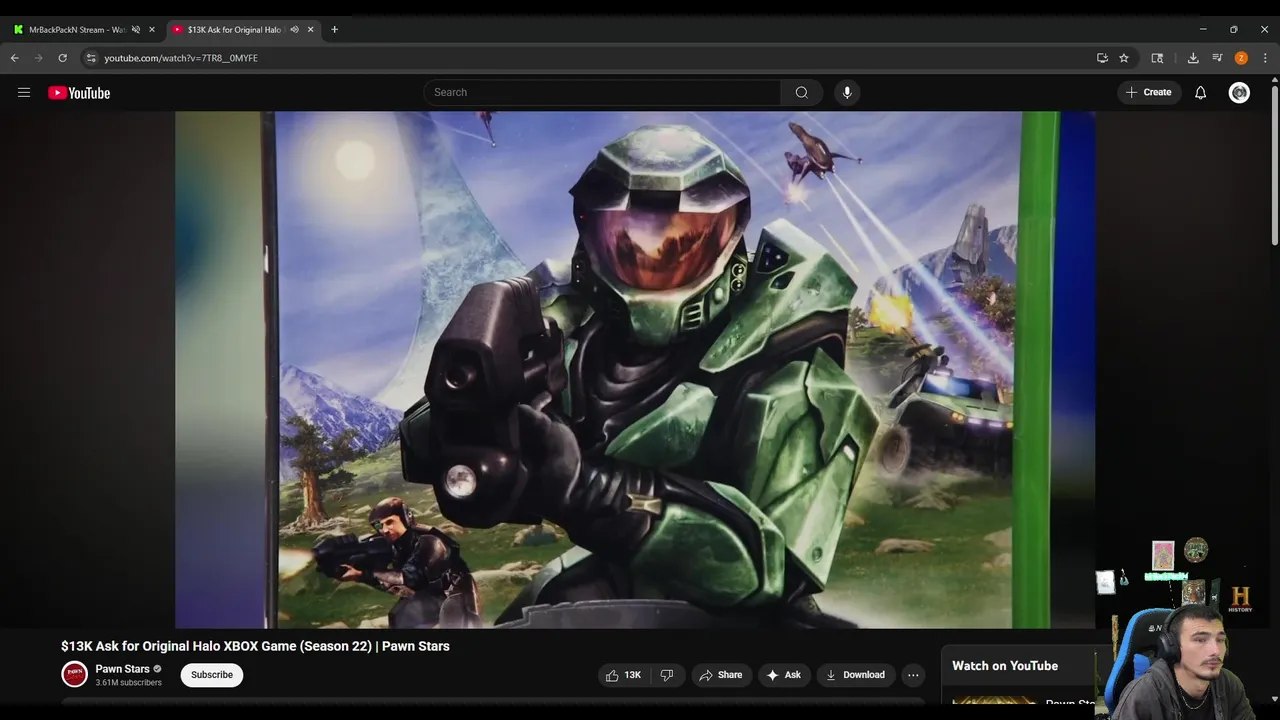The width and height of the screenshot is (1280, 720).
Task: Open a new browser tab
Action: tap(334, 30)
